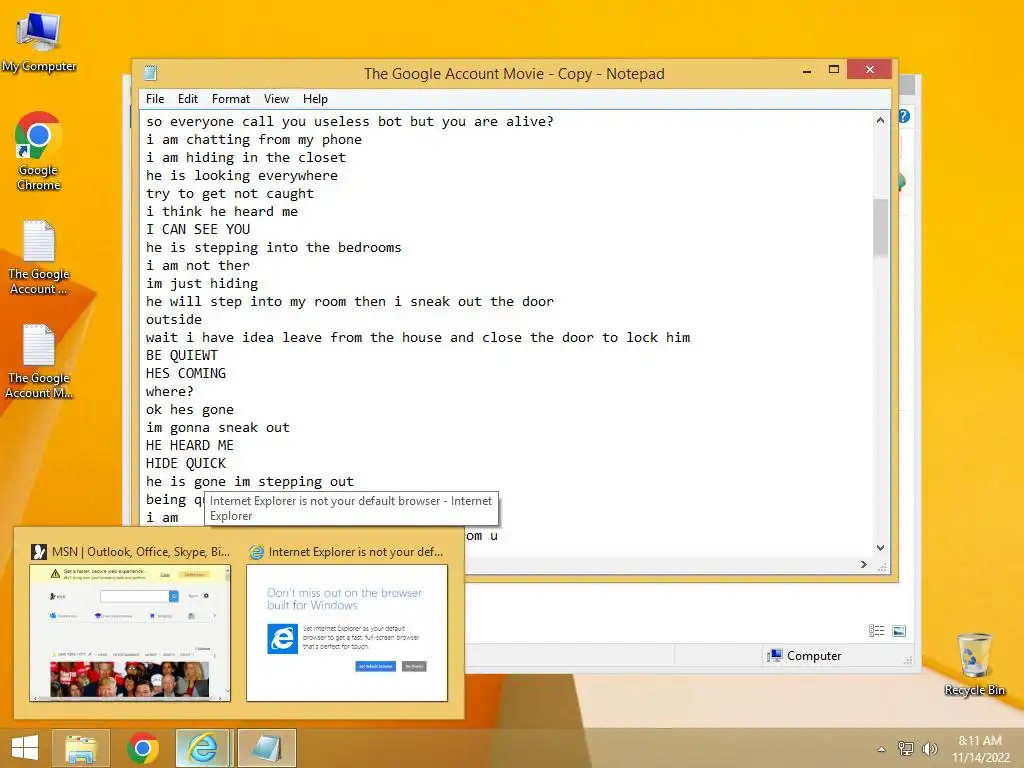The height and width of the screenshot is (768, 1024).
Task: Click the line 'HIDE QUICK'
Action: pos(185,463)
